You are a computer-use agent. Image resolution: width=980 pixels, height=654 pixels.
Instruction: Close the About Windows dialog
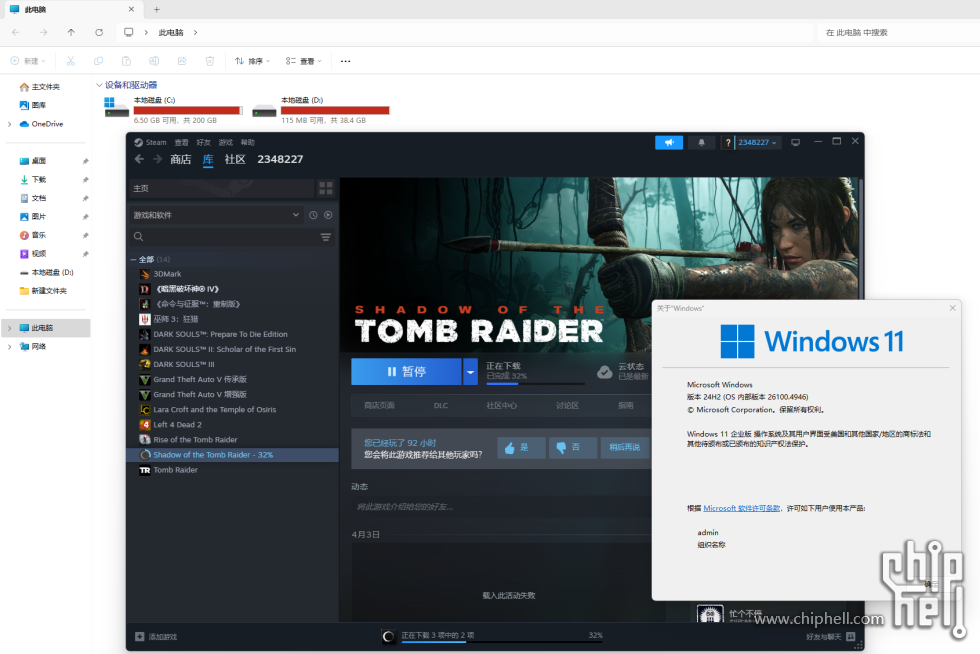pos(952,308)
